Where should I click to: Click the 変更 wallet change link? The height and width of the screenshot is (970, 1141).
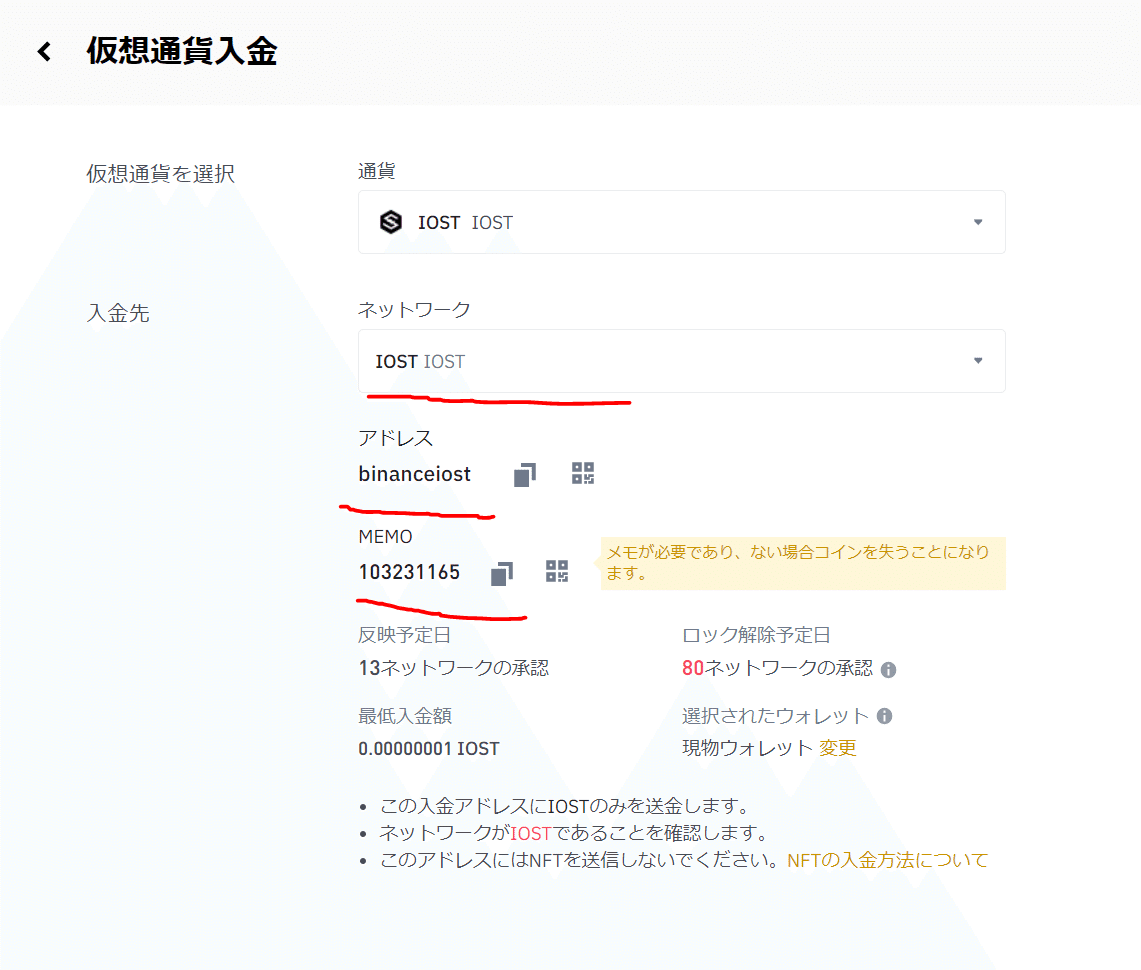tap(838, 748)
